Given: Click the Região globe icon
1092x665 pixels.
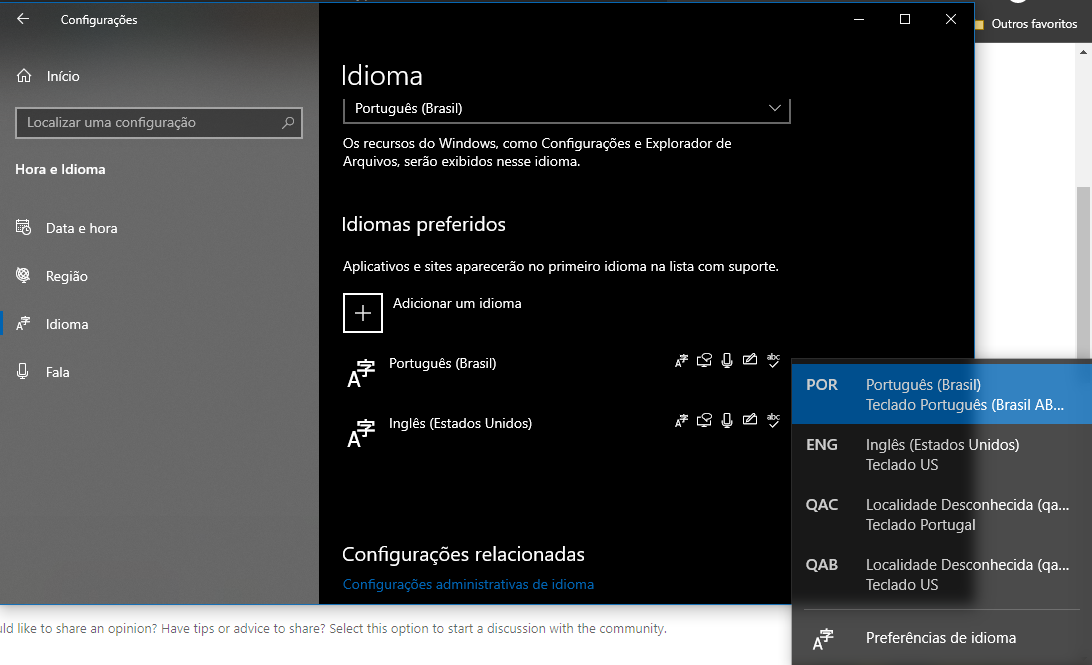Looking at the screenshot, I should click(x=24, y=276).
